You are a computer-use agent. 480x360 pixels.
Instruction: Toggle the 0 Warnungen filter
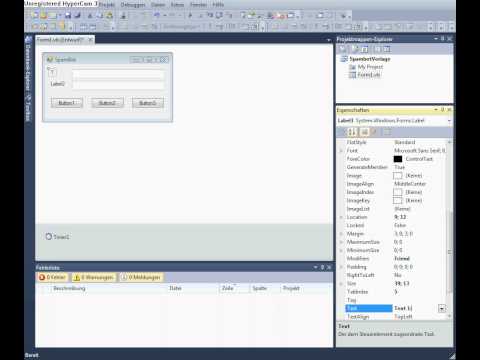point(94,277)
